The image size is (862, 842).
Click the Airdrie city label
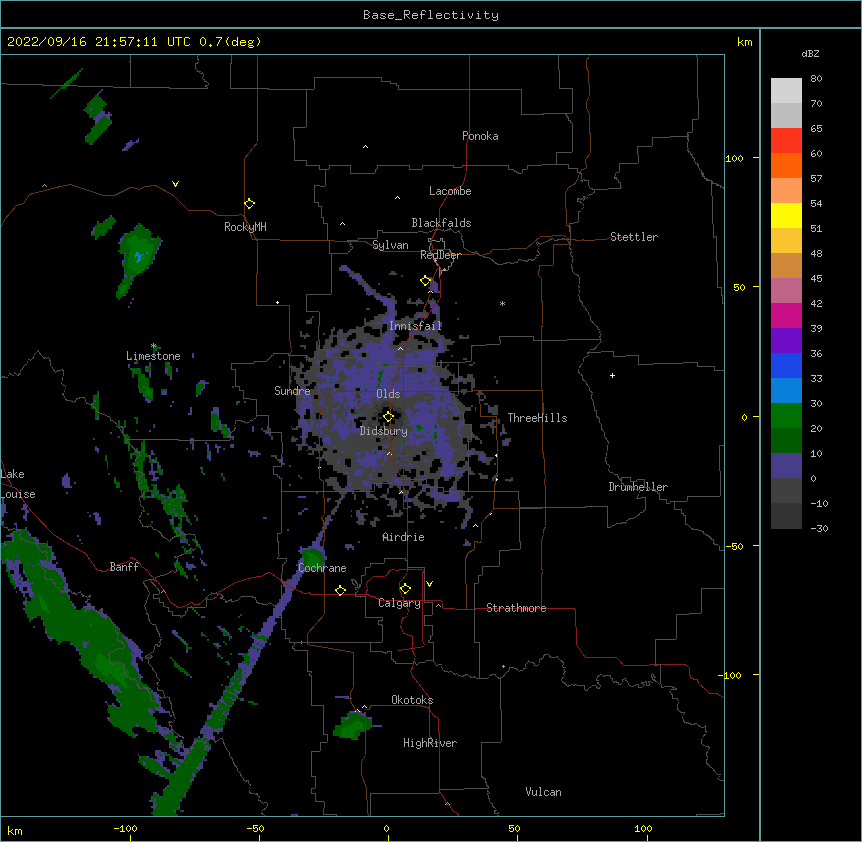(x=404, y=537)
